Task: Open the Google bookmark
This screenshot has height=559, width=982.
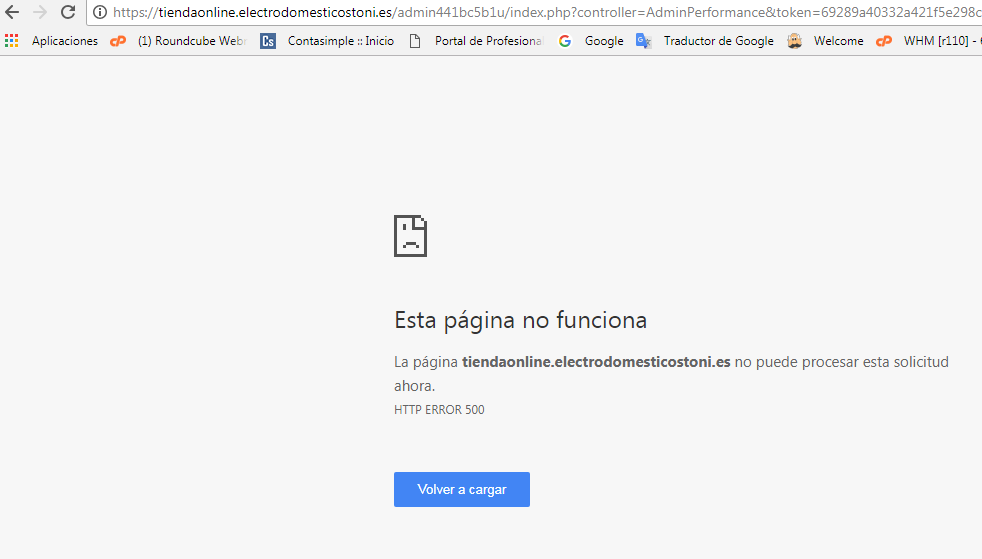Action: tap(604, 41)
